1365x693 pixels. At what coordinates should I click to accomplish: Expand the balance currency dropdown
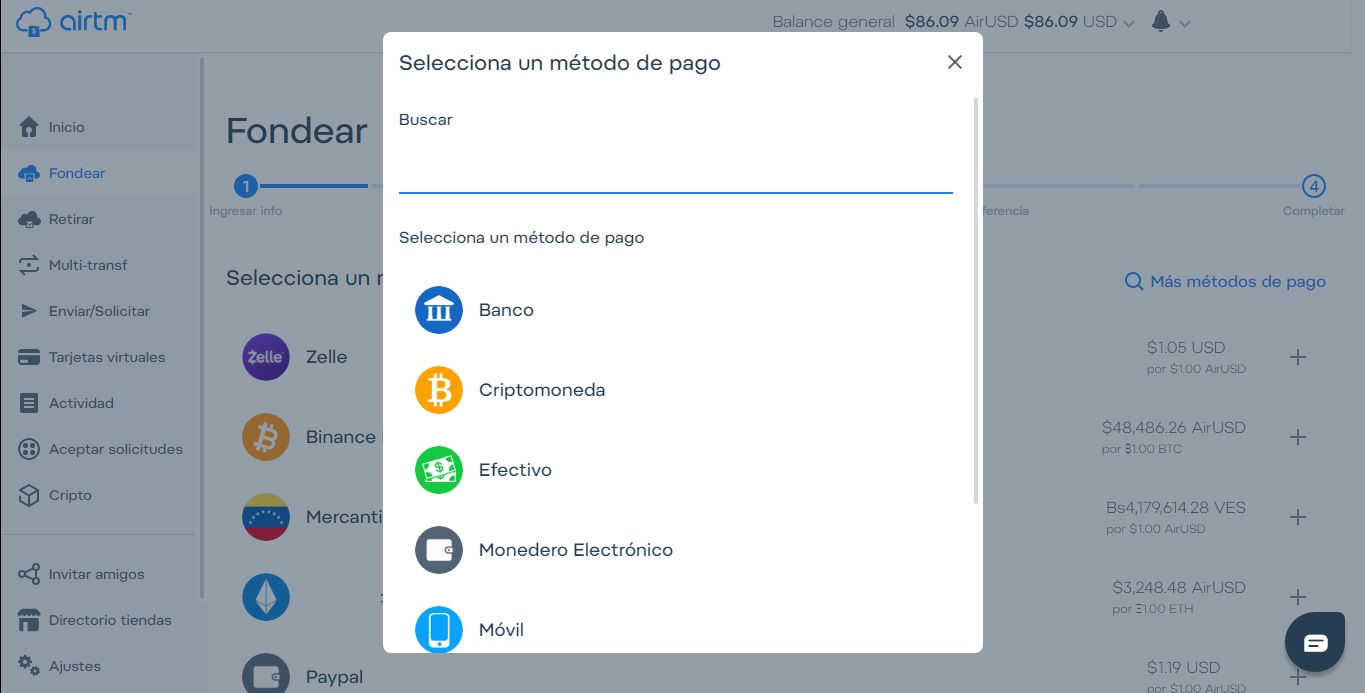(1129, 23)
